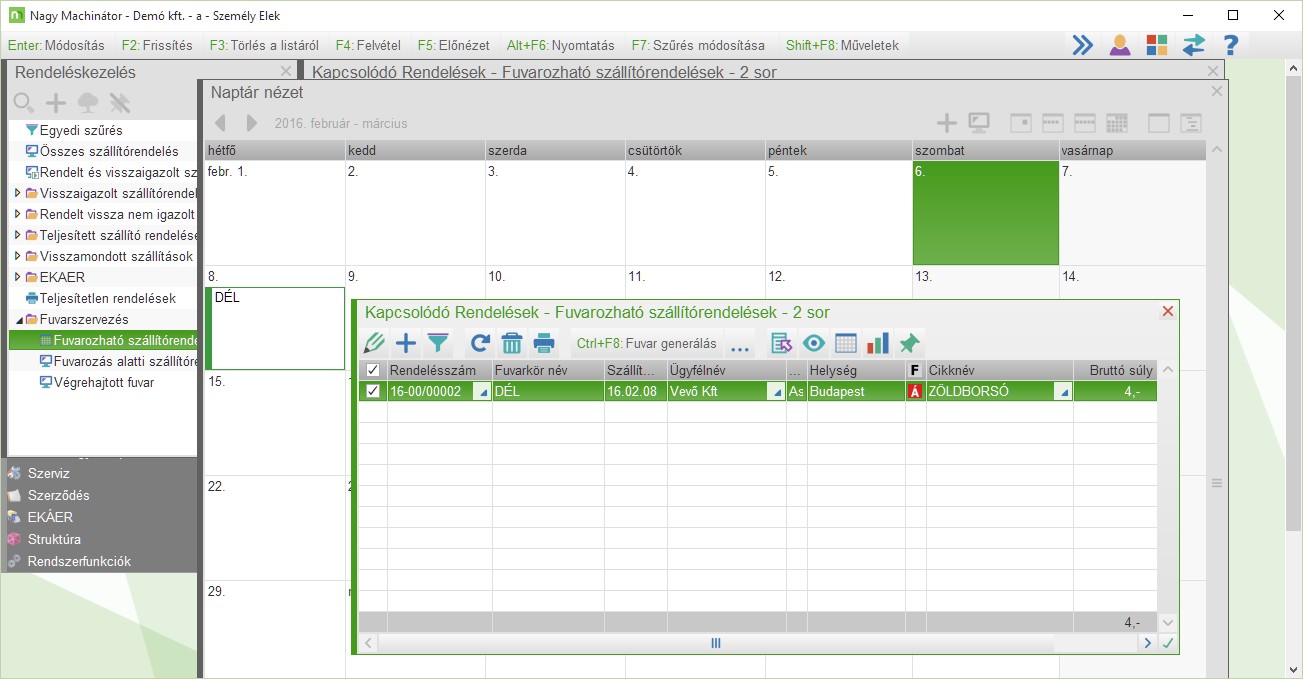The width and height of the screenshot is (1303, 679).
Task: Click Shift+F8: Műveletek command
Action: coord(842,45)
